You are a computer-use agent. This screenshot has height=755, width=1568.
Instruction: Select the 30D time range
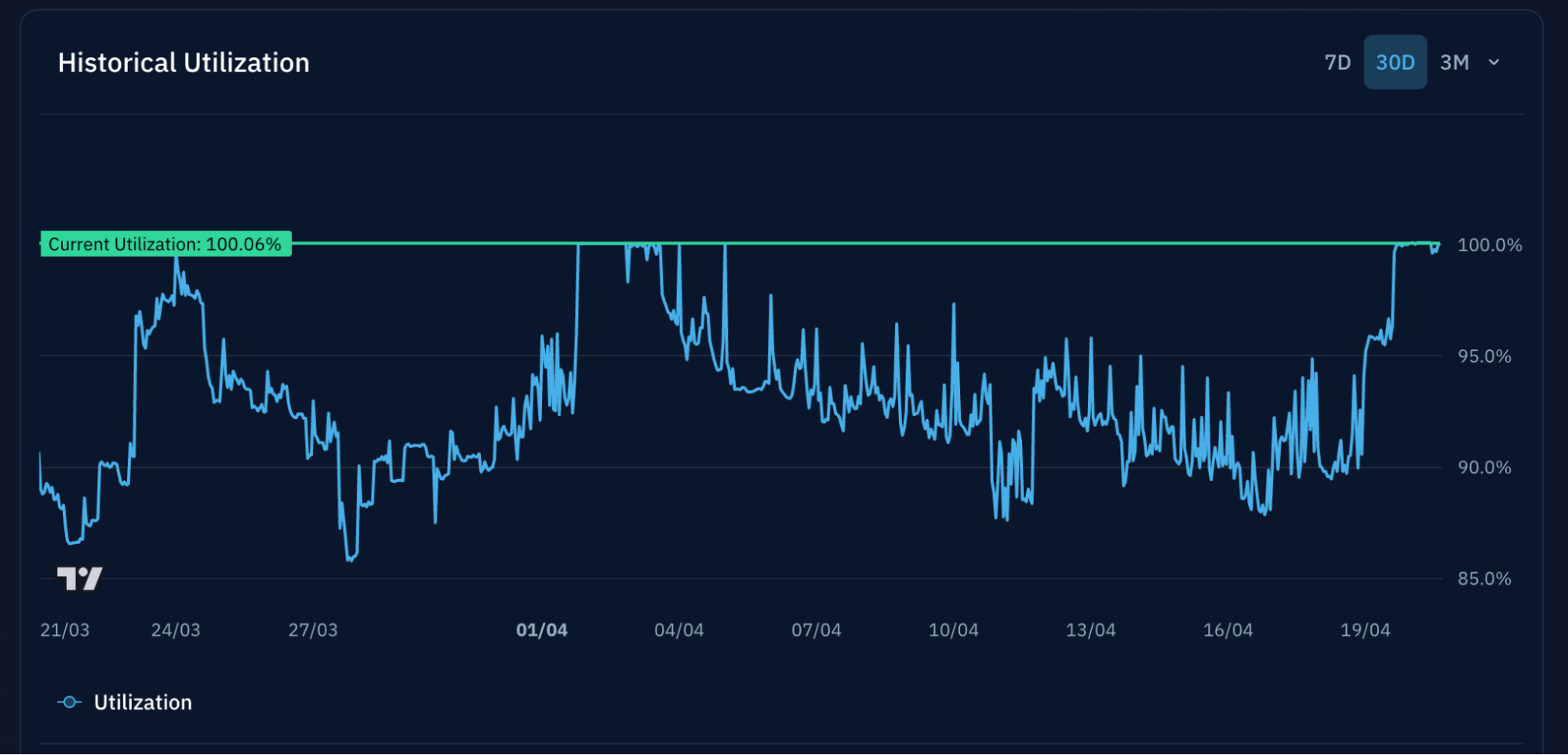point(1395,62)
